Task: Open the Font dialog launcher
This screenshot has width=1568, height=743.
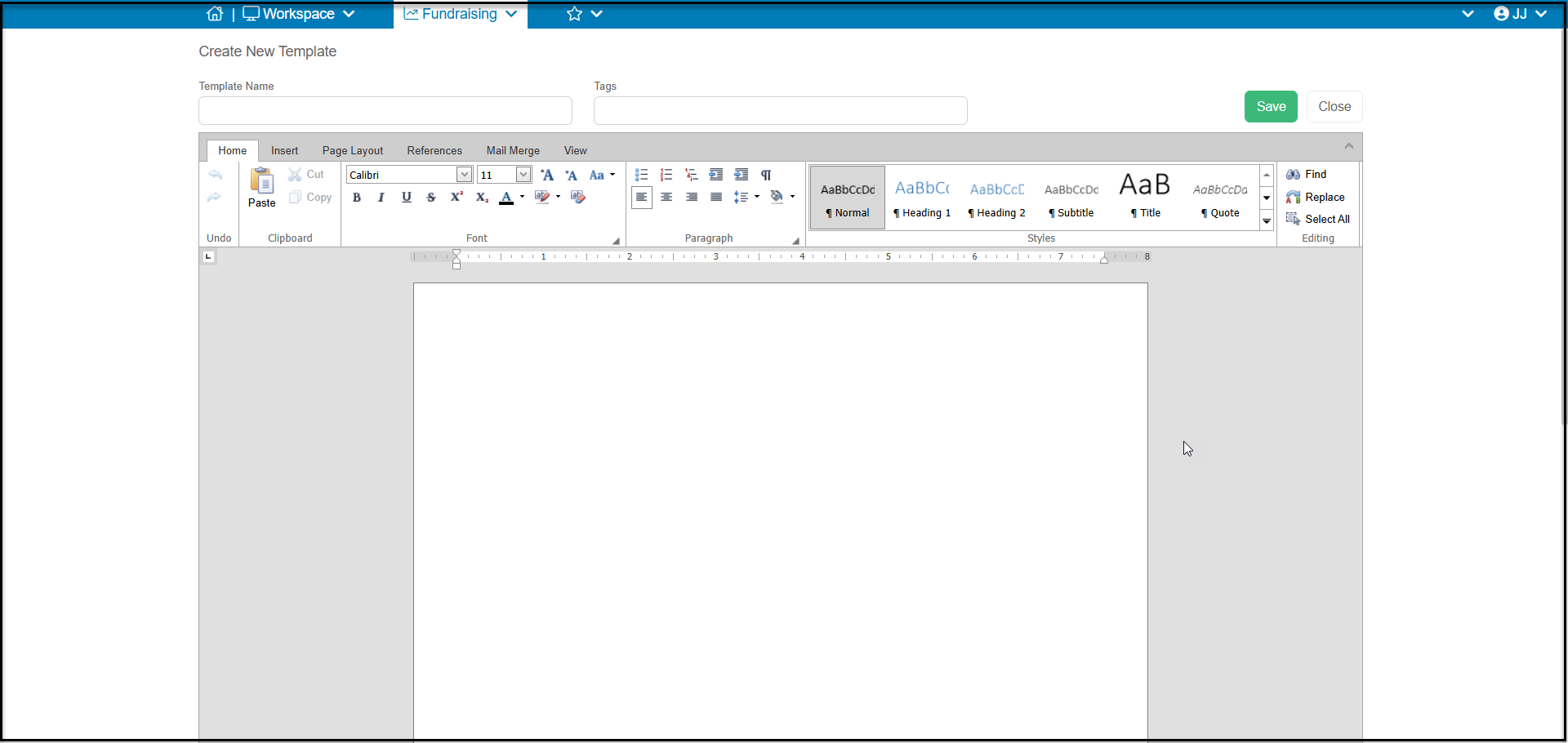Action: tap(616, 241)
